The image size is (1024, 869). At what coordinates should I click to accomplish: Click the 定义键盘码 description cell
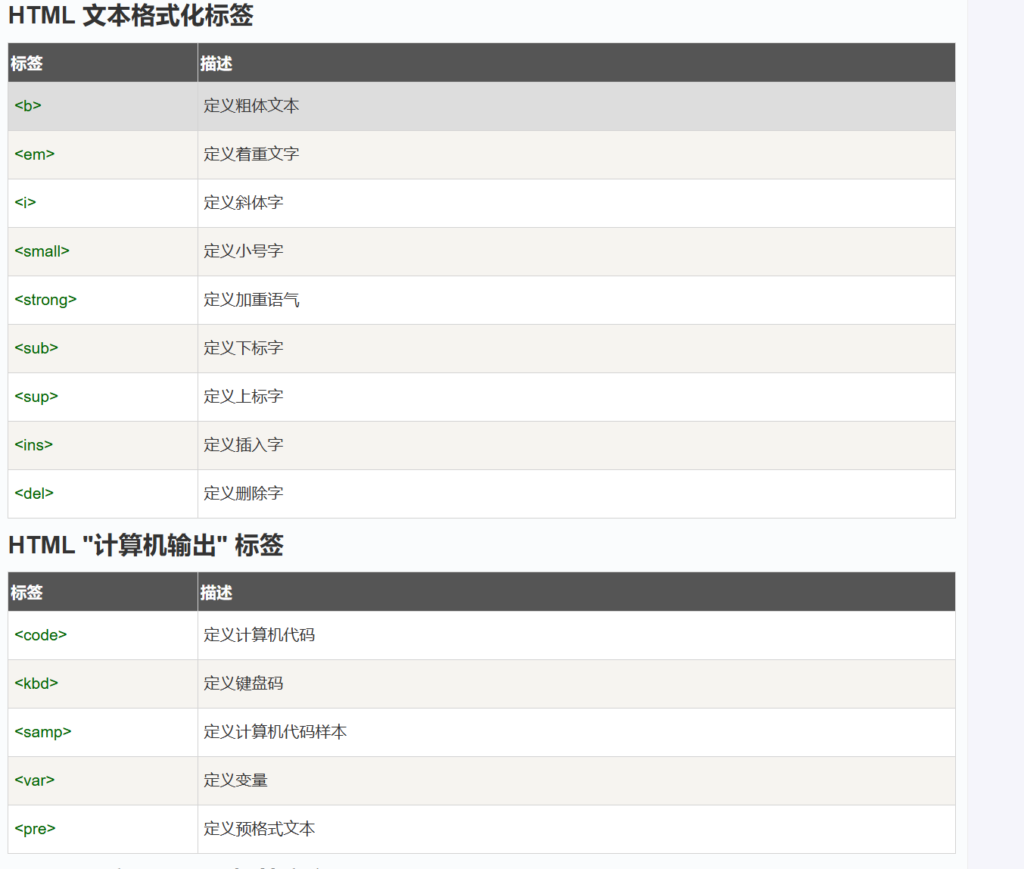[x=243, y=684]
